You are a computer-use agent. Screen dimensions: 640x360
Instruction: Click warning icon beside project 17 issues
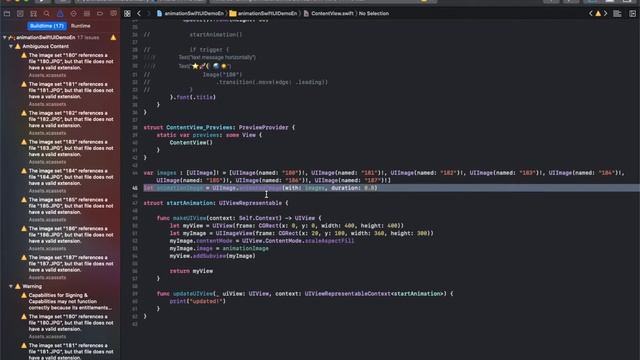point(113,38)
